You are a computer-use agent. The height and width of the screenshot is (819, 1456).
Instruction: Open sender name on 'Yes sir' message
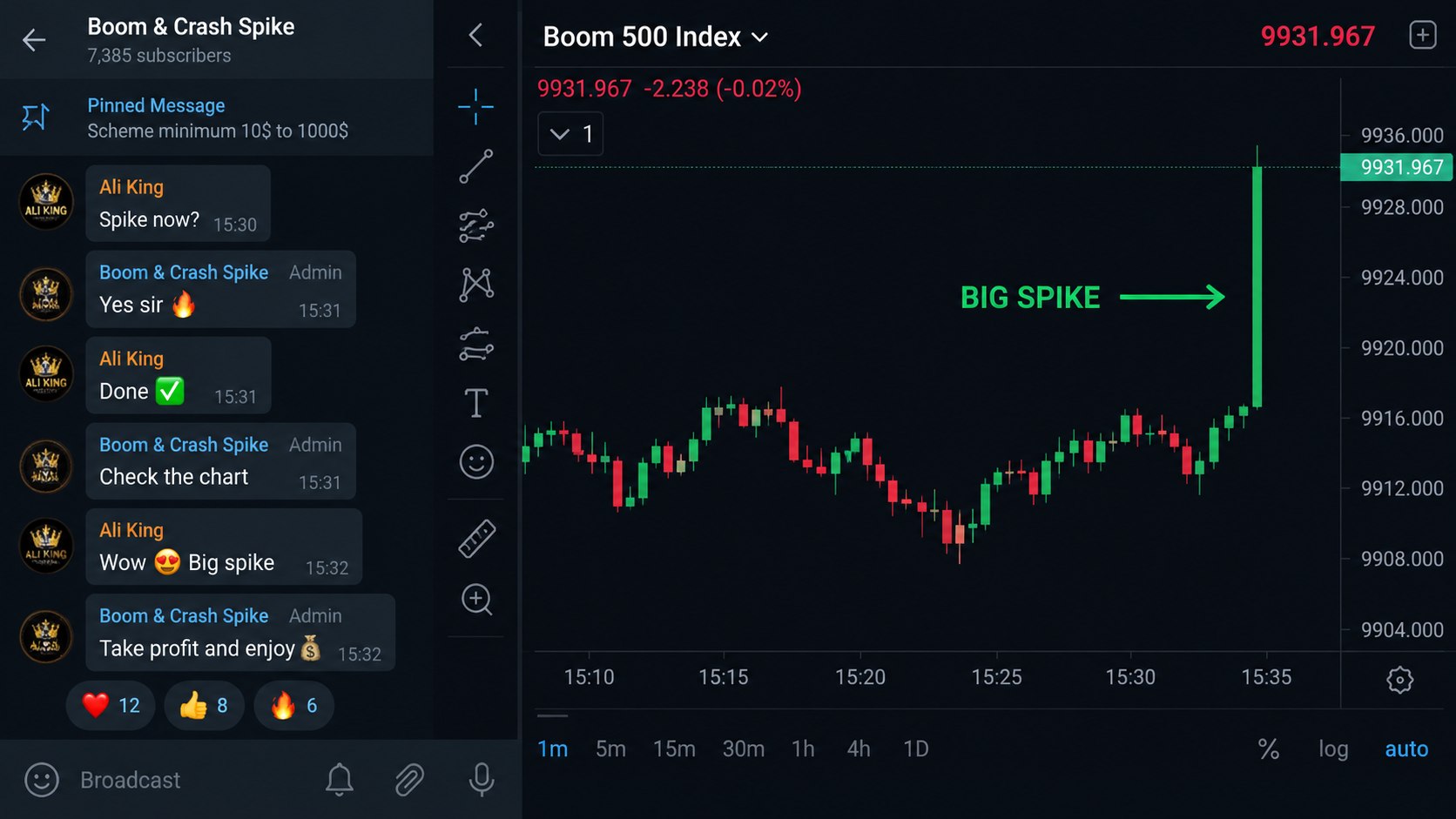184,272
